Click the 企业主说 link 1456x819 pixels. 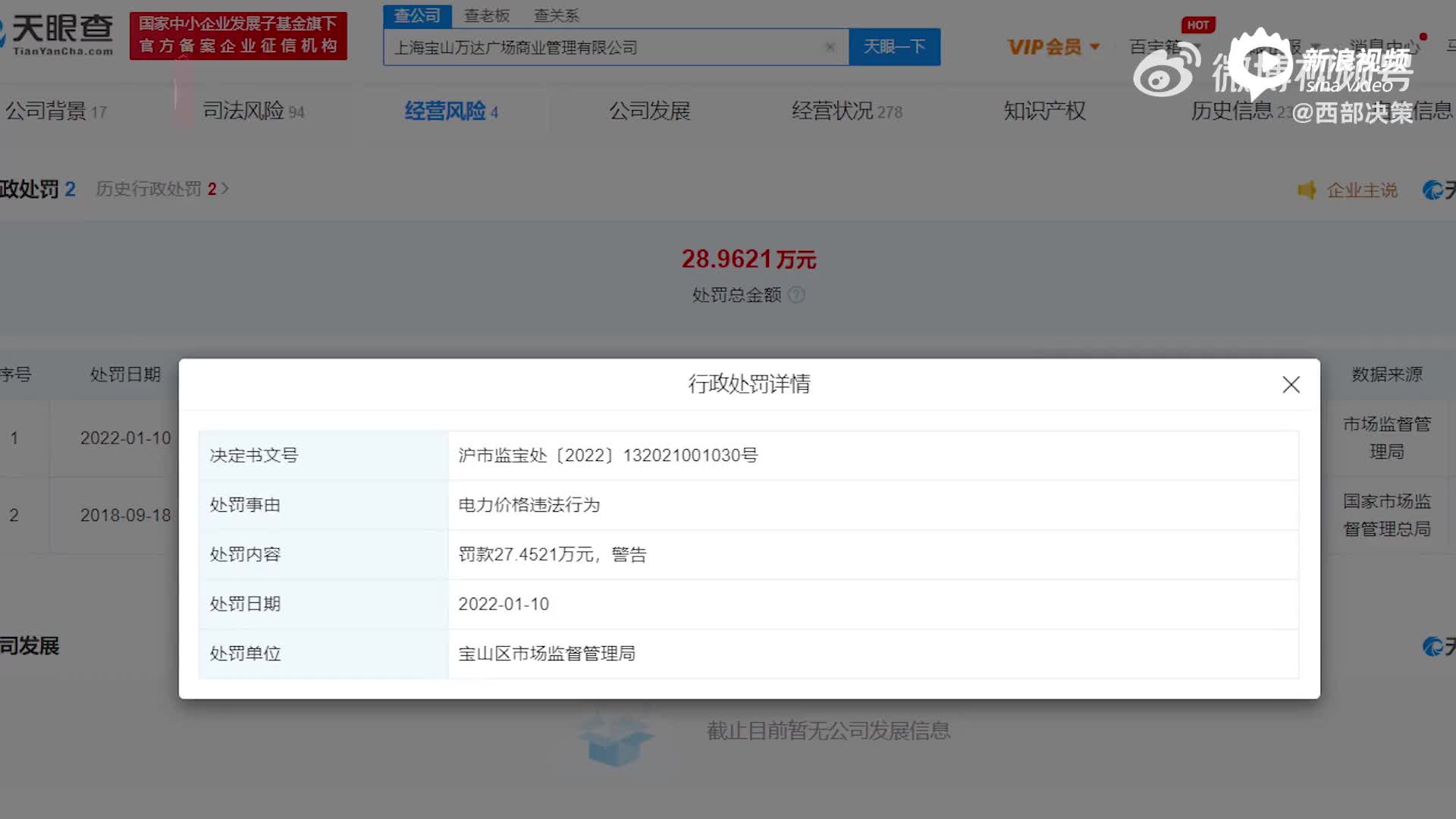tap(1362, 190)
